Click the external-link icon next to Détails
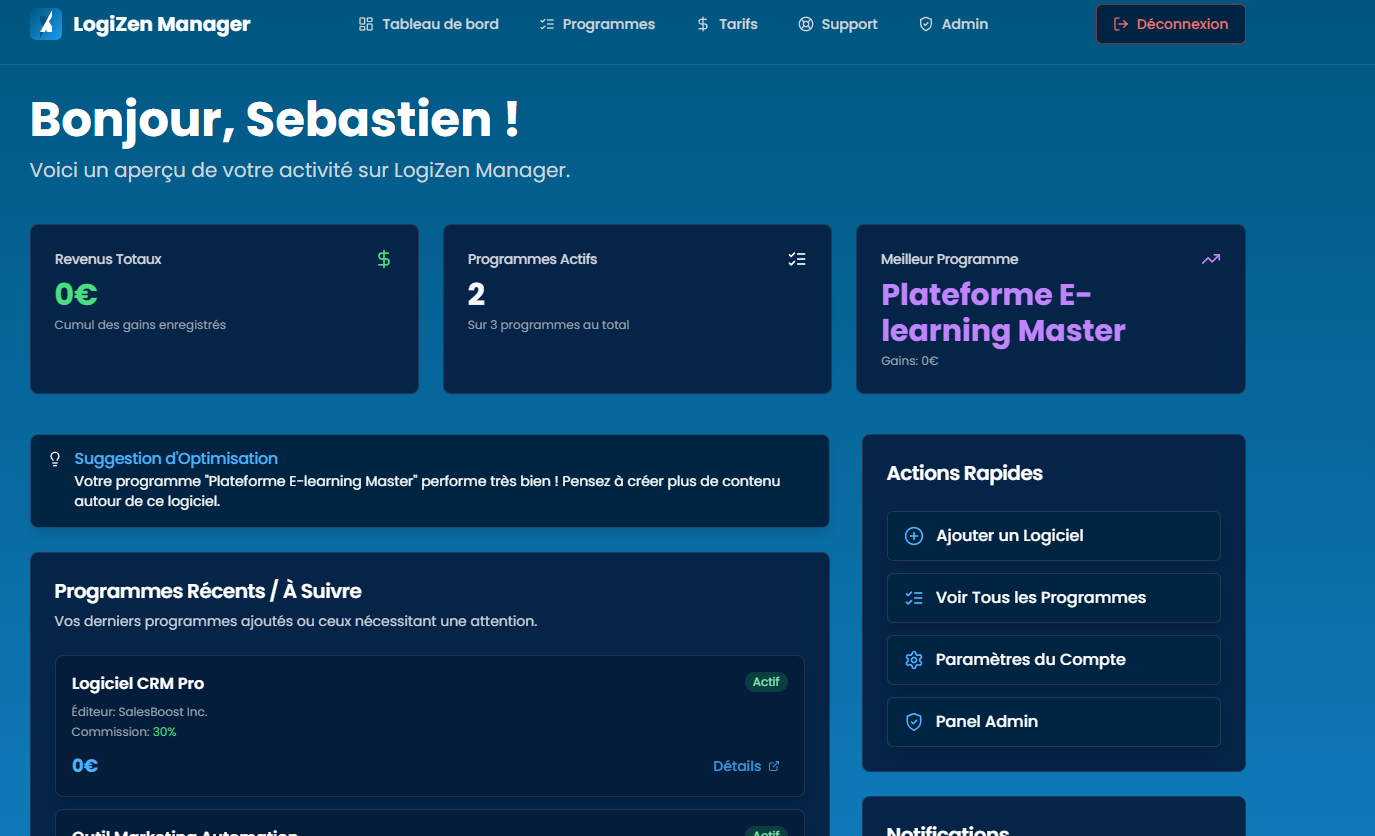 click(774, 765)
